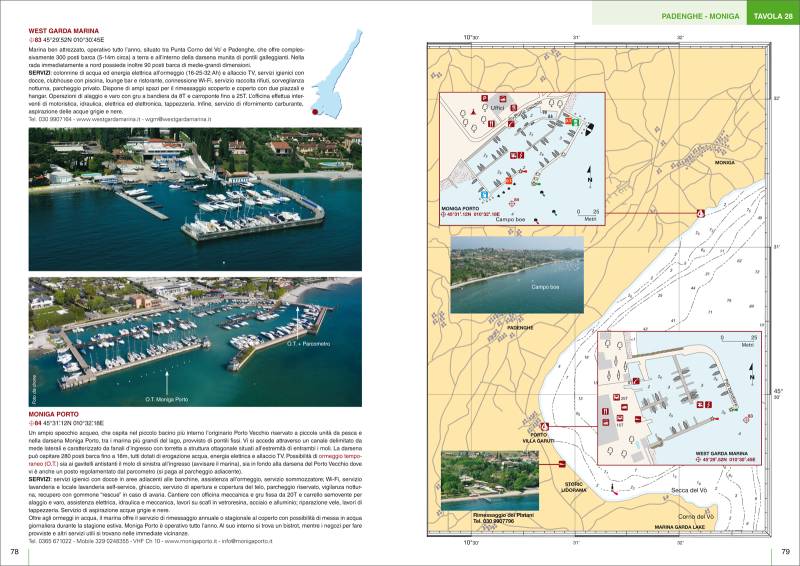
Task: Select the TAVOLA 28 header tab
Action: click(774, 16)
